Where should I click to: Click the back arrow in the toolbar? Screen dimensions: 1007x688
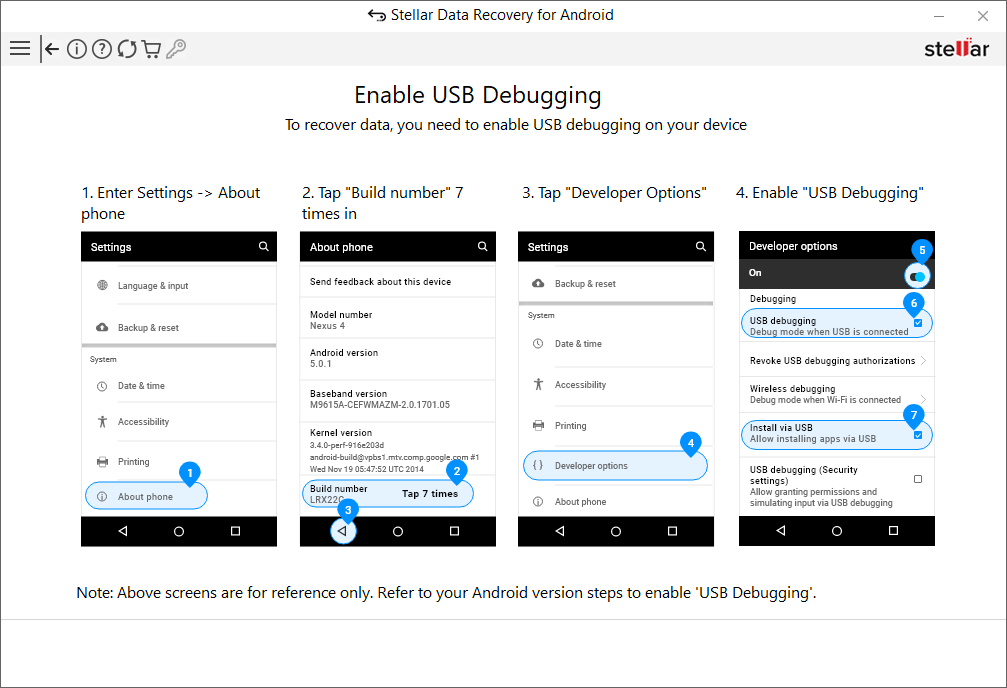(x=51, y=48)
